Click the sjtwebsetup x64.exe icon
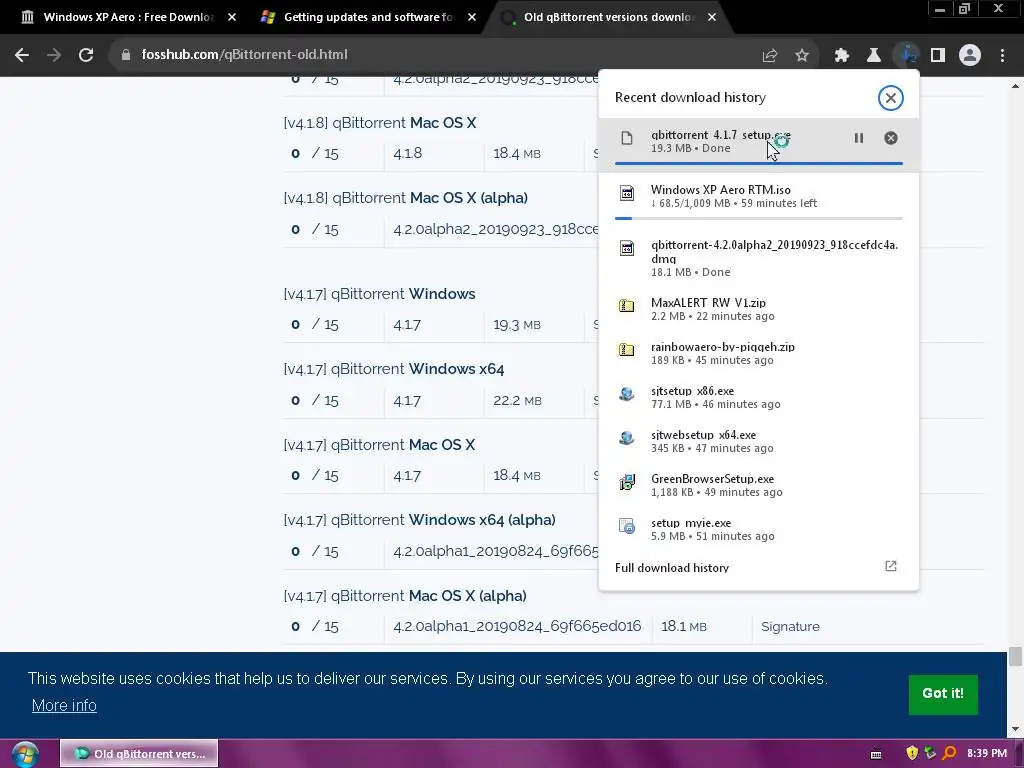 point(626,438)
